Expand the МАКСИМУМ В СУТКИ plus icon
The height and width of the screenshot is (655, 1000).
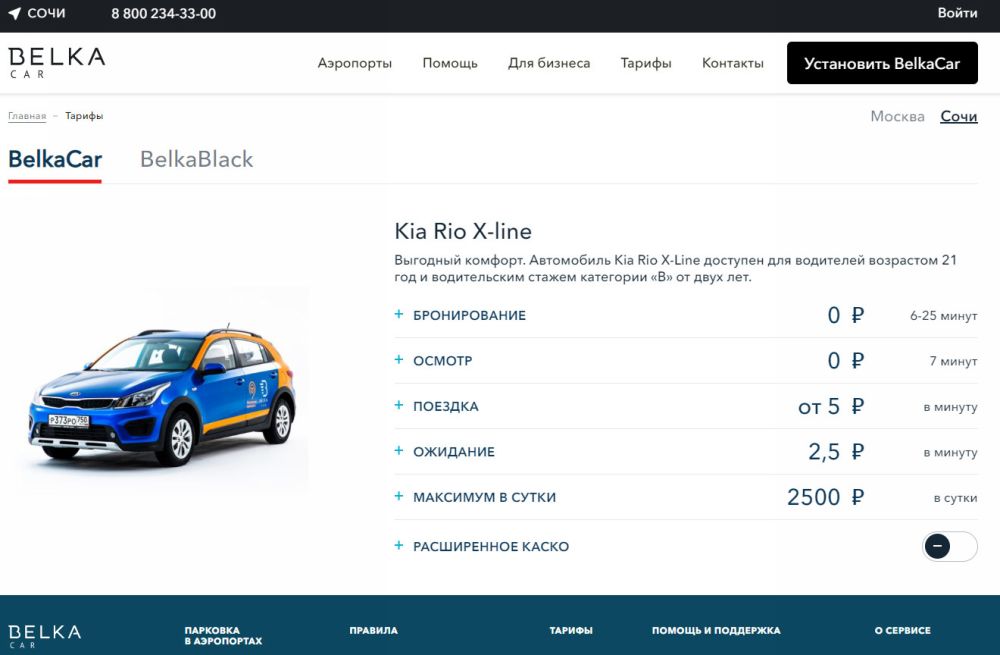pyautogui.click(x=399, y=496)
